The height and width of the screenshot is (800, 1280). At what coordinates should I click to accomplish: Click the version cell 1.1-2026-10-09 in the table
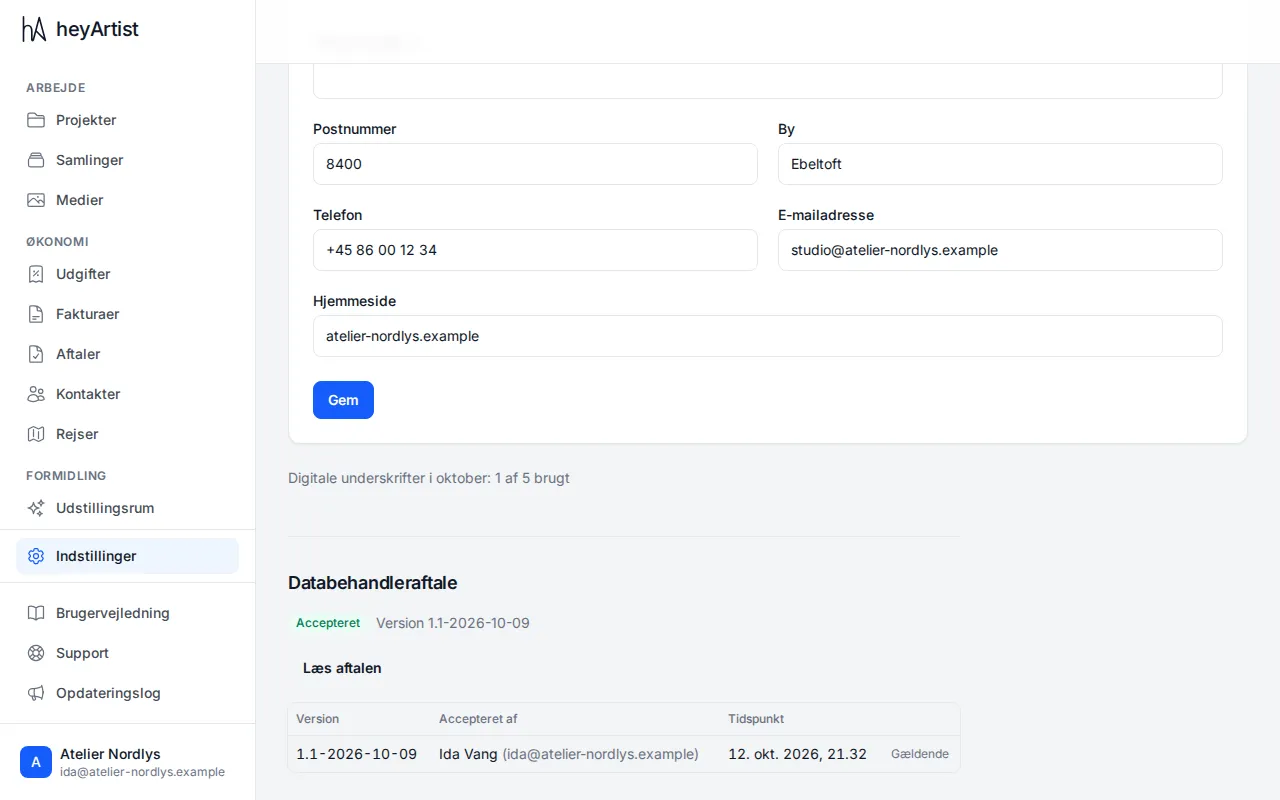click(x=356, y=754)
